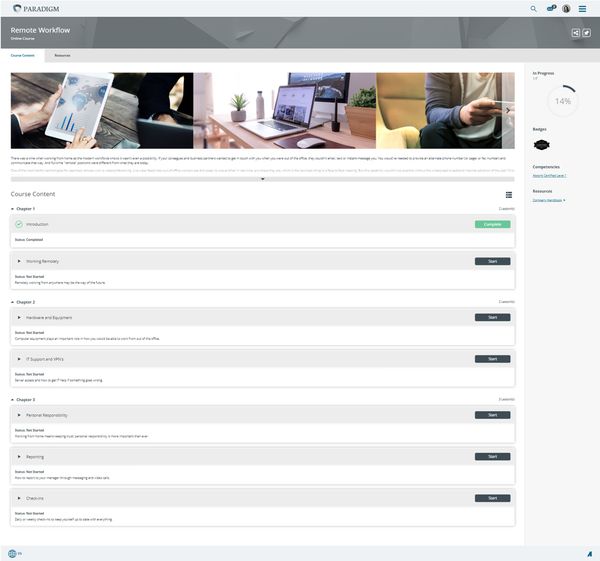Image resolution: width=600 pixels, height=561 pixels.
Task: Expand the Working Remotely lesson arrow
Action: [x=19, y=261]
